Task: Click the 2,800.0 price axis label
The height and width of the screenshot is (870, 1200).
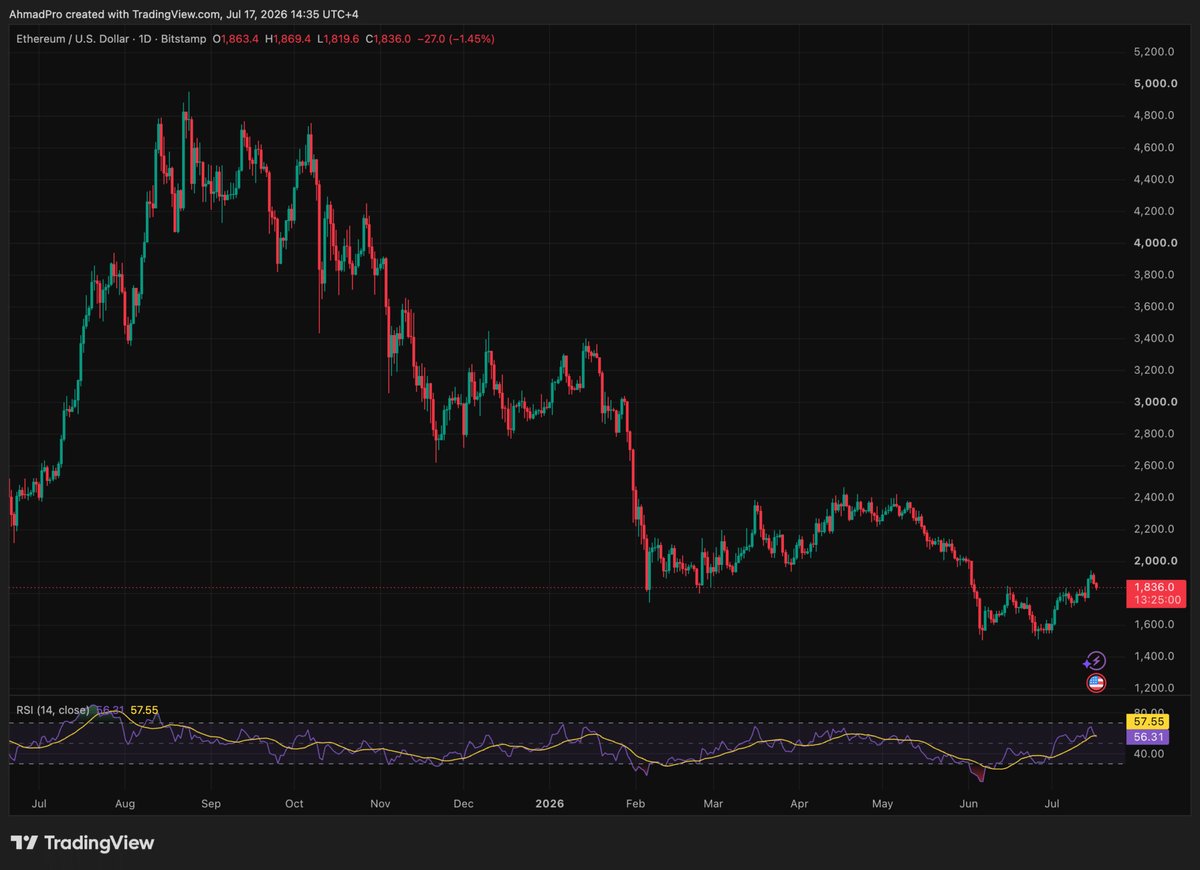Action: tap(1152, 434)
